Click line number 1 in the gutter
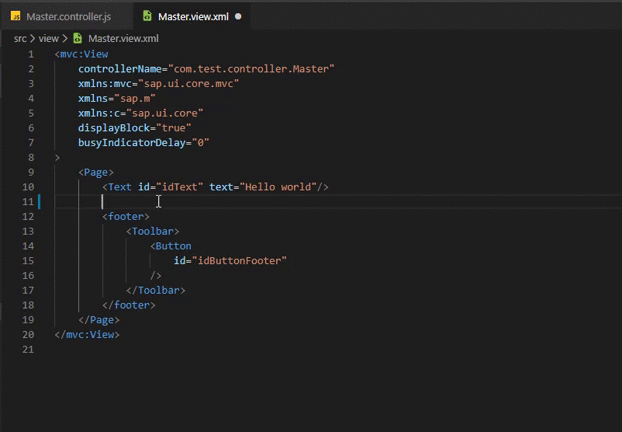 click(31, 54)
